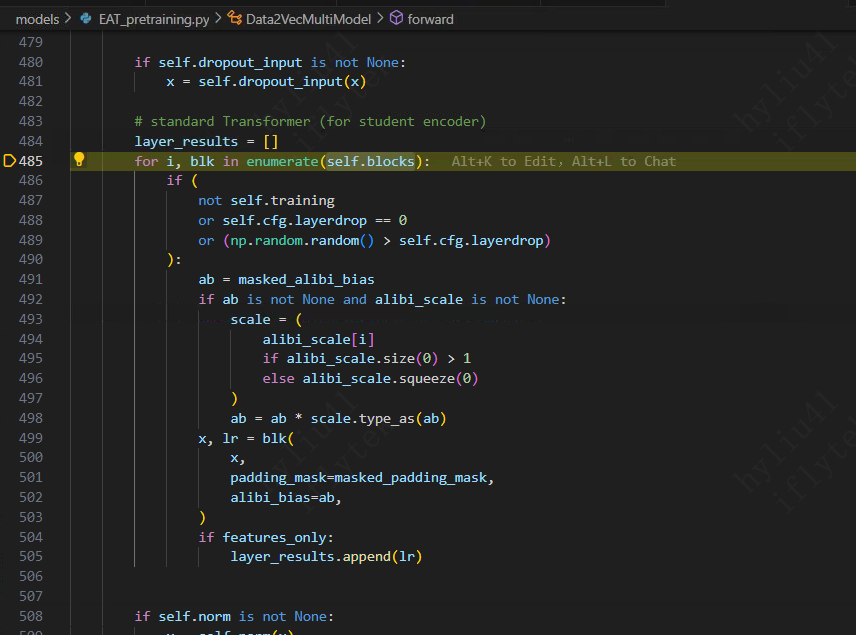Image resolution: width=856 pixels, height=635 pixels.
Task: Click line number 508 in gutter
Action: pyautogui.click(x=31, y=616)
